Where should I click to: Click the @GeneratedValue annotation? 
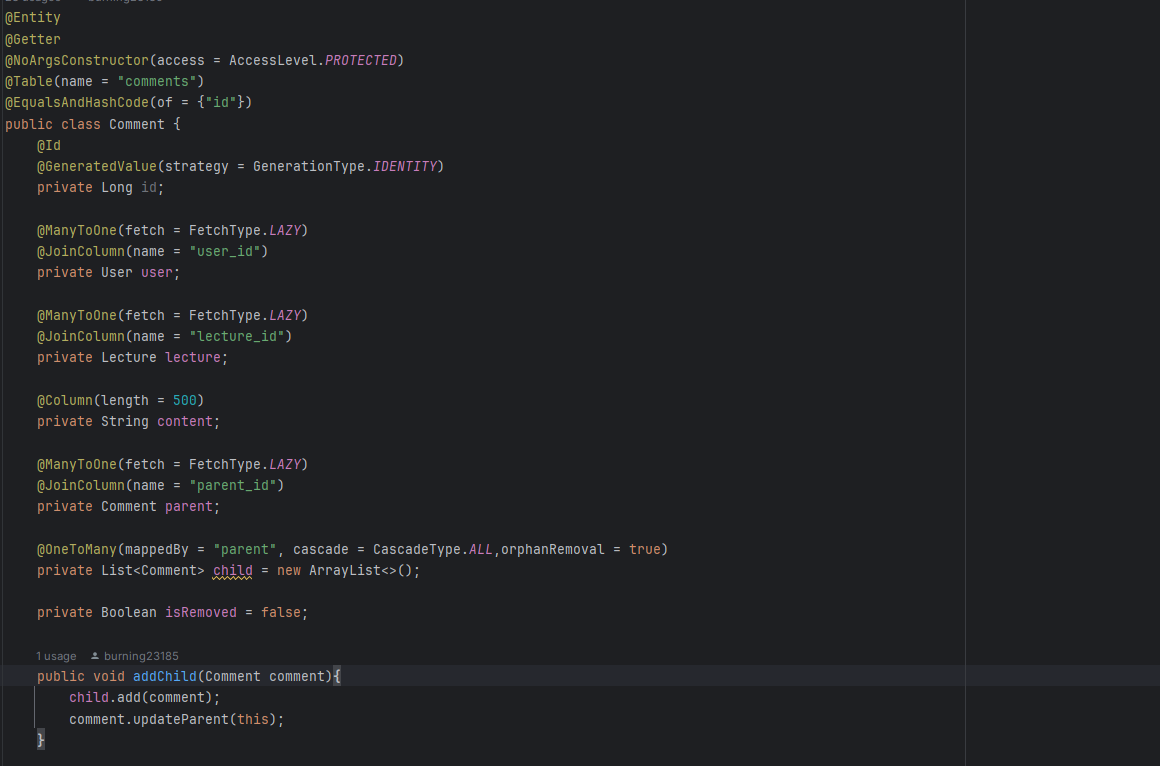(x=97, y=167)
